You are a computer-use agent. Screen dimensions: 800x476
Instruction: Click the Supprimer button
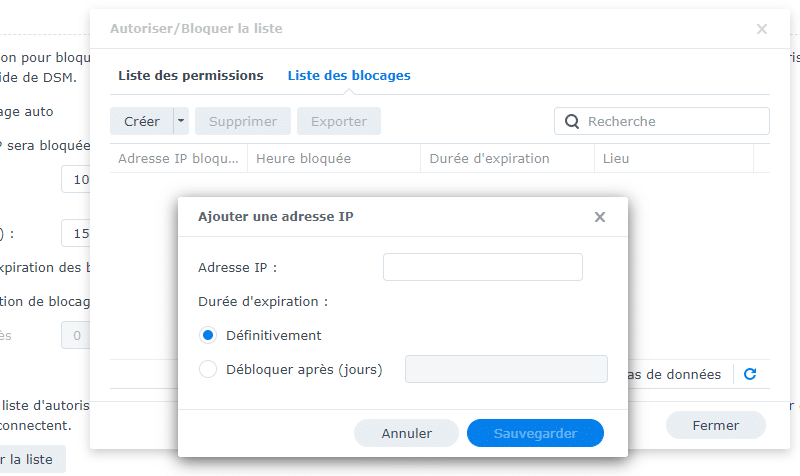pyautogui.click(x=243, y=122)
